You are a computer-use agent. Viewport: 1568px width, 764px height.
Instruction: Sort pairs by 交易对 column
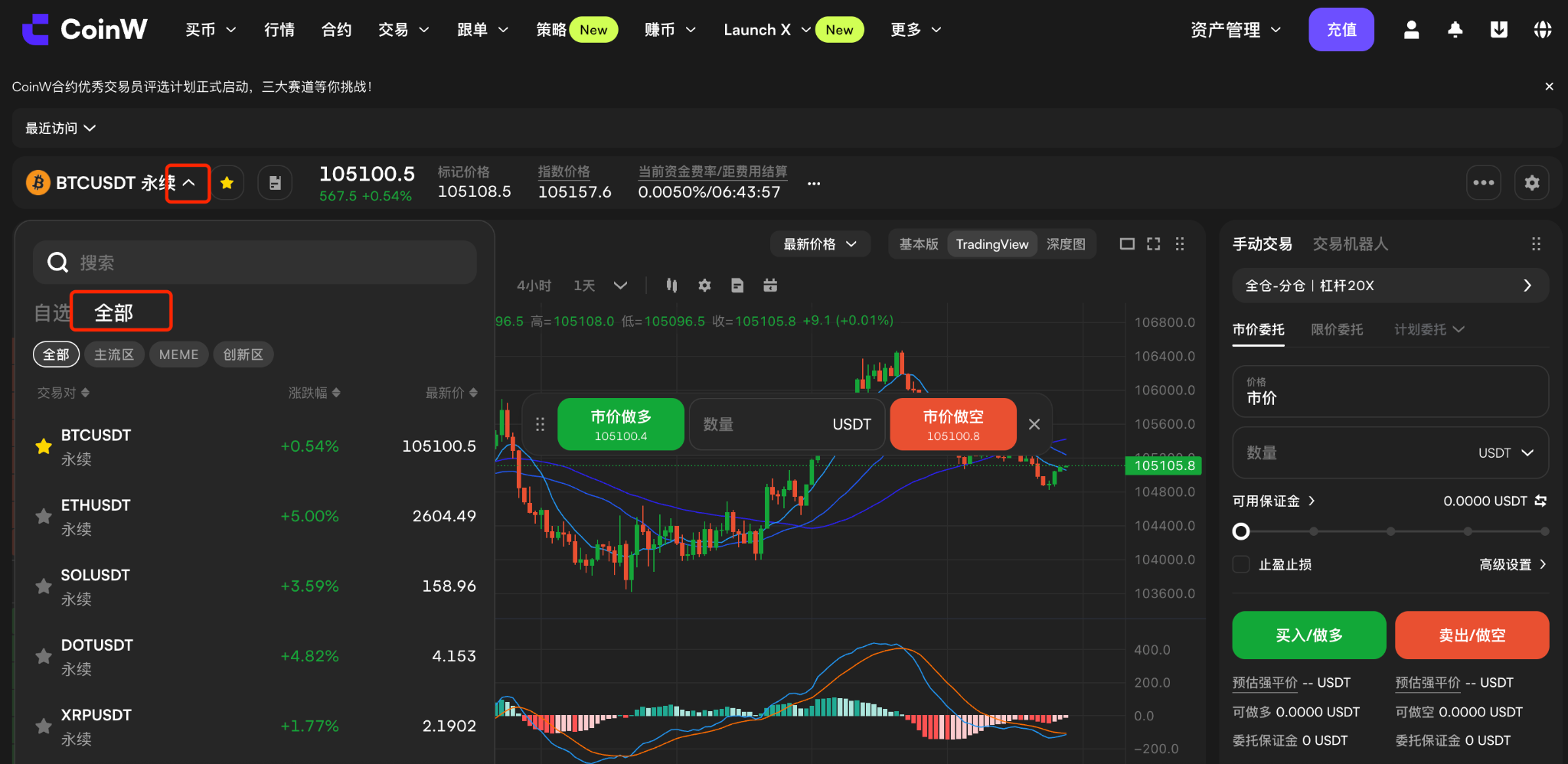click(64, 393)
